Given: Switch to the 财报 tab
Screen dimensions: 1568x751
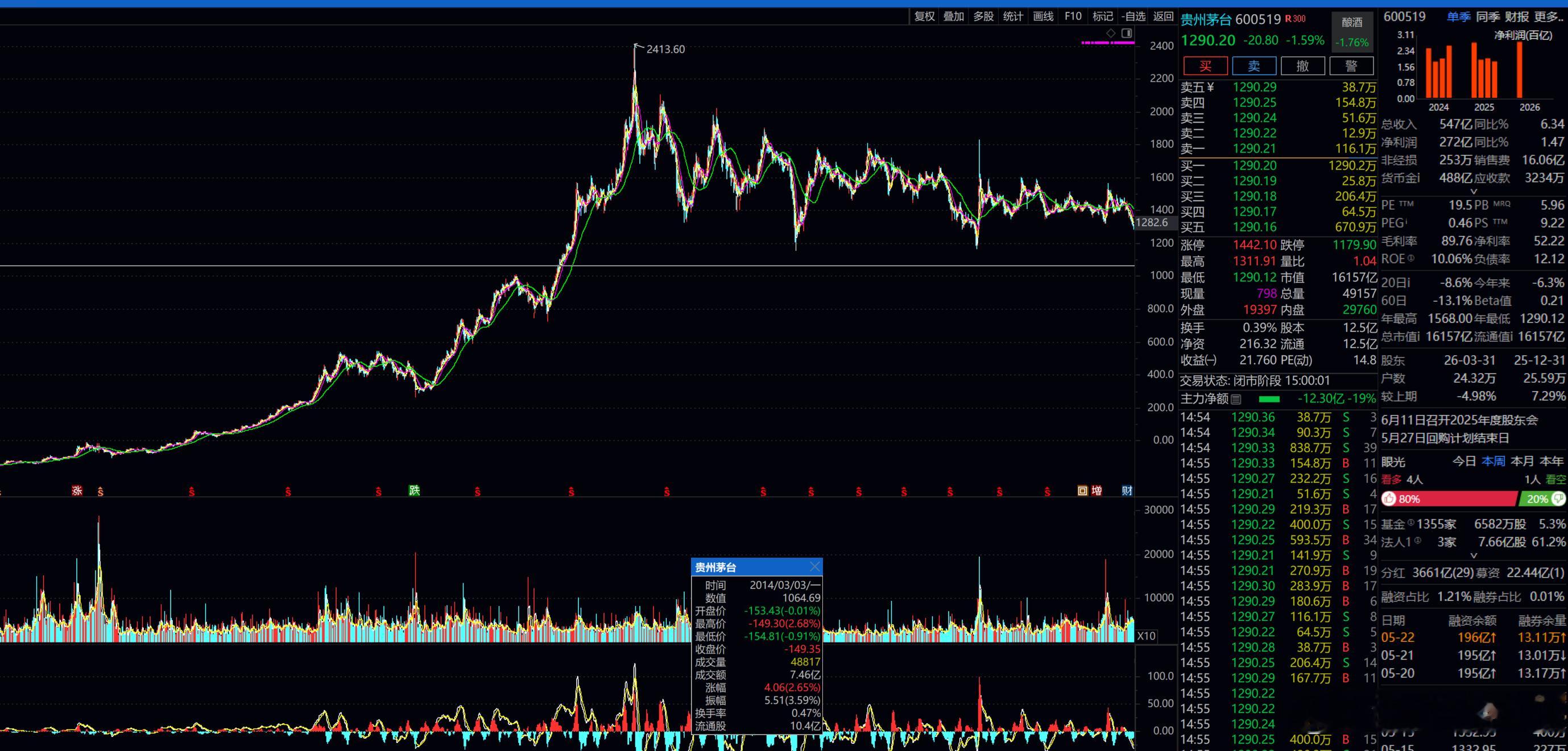Looking at the screenshot, I should click(1517, 16).
